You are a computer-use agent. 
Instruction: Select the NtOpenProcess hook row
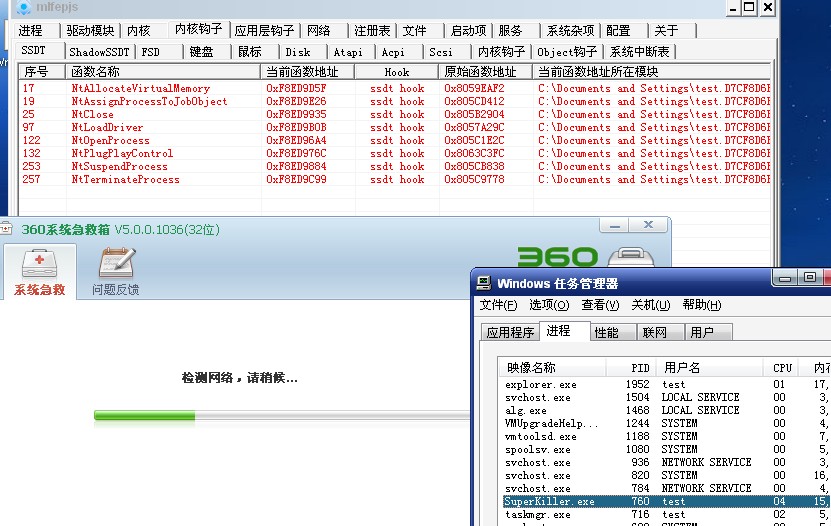pyautogui.click(x=395, y=140)
